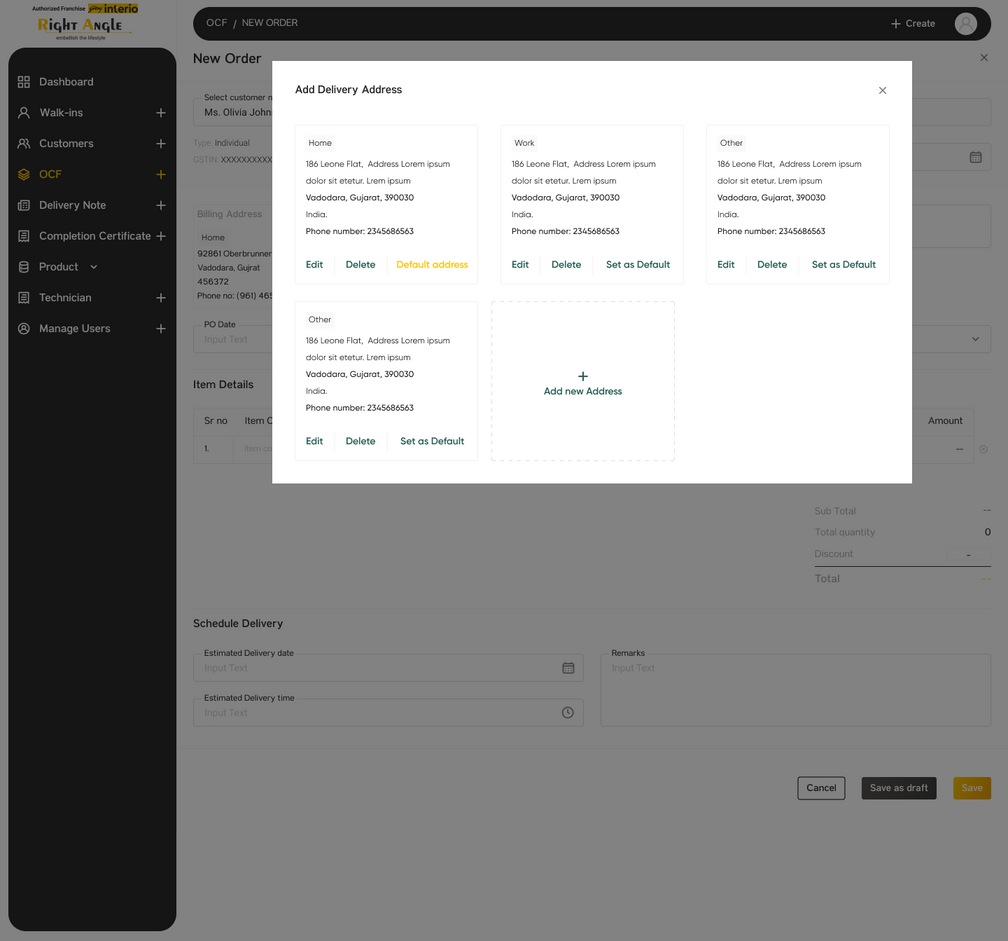
Task: Set the Work address as default
Action: (x=638, y=265)
